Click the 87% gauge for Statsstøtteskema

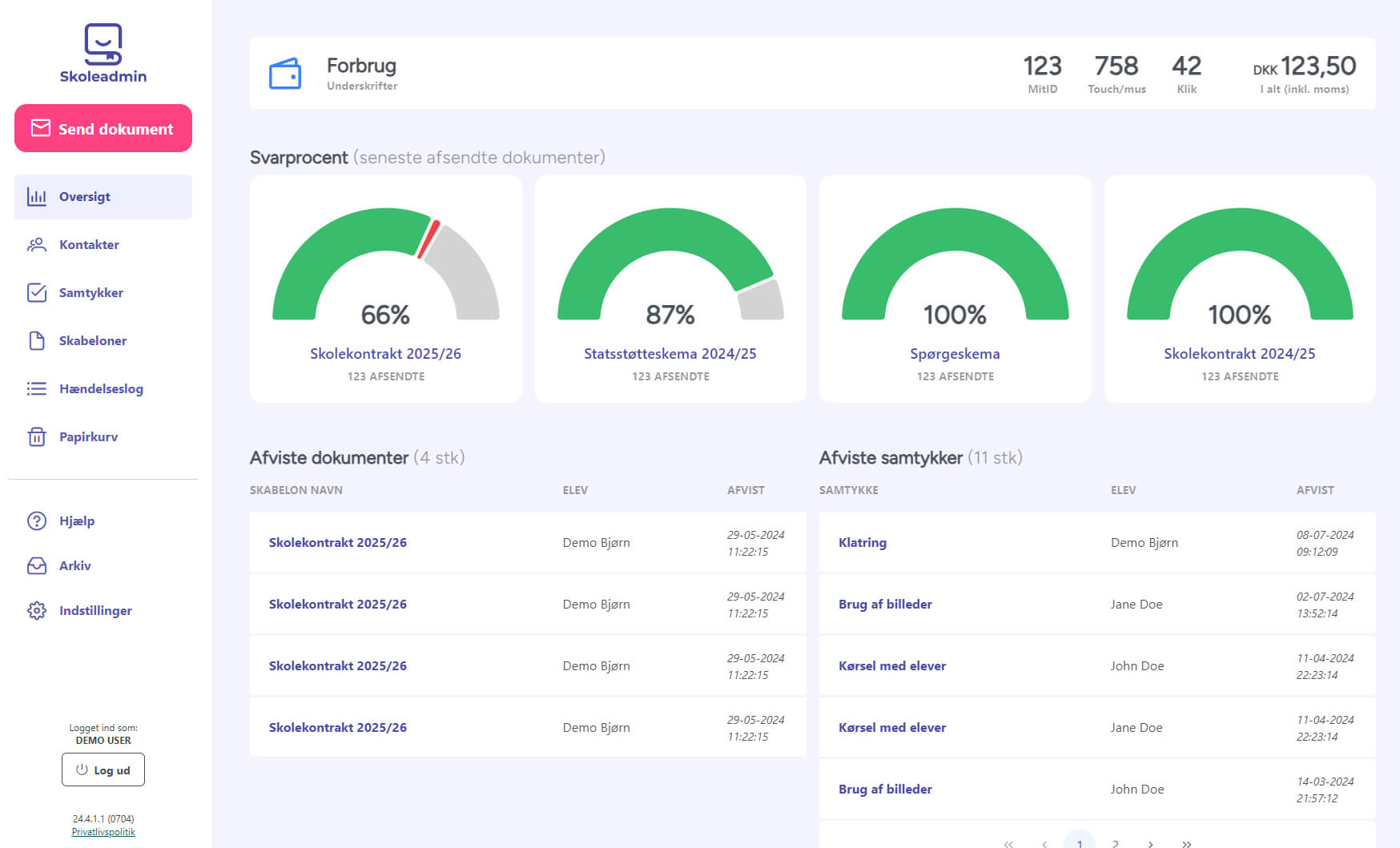tap(670, 264)
